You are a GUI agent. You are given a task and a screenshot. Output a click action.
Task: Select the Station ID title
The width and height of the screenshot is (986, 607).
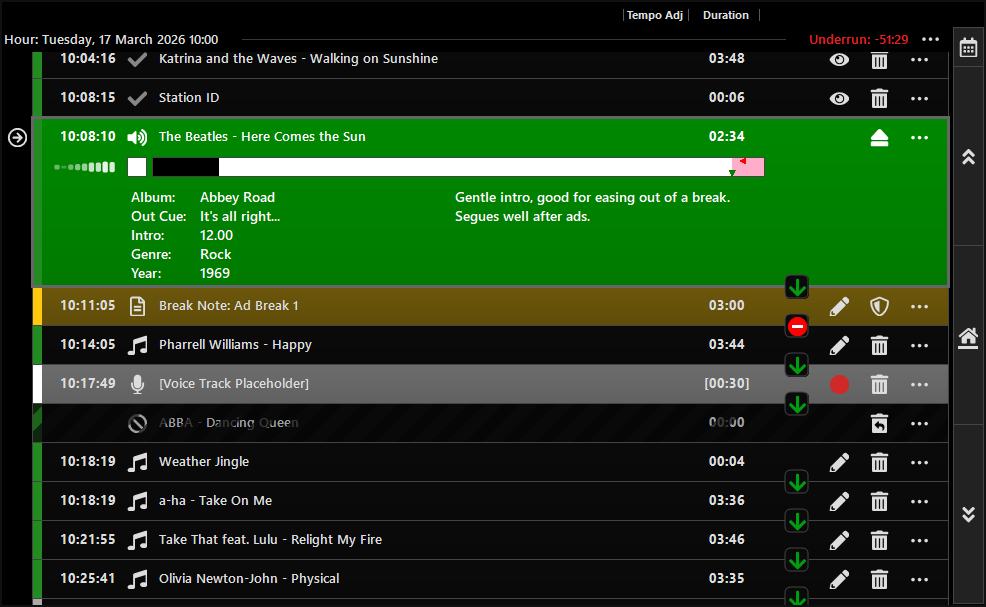coord(189,97)
